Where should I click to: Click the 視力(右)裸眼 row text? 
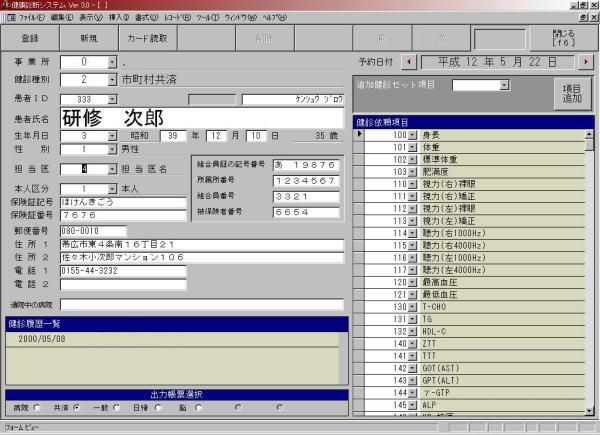tap(448, 184)
